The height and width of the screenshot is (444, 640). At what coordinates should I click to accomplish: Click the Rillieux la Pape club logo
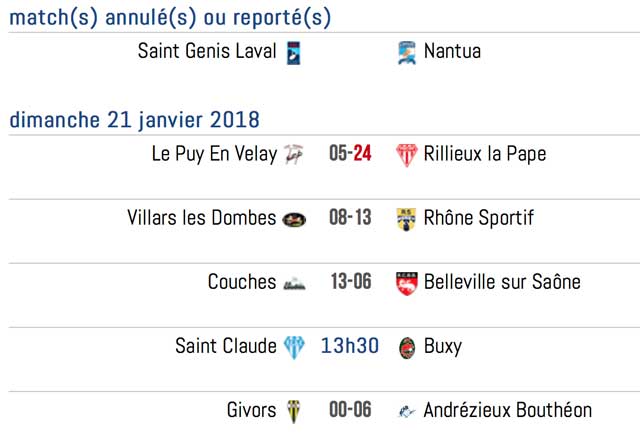point(406,154)
